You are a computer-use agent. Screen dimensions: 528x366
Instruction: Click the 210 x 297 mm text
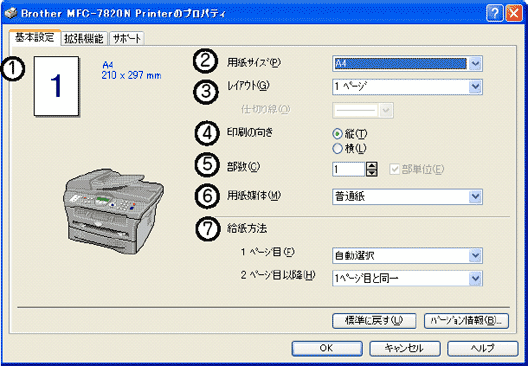click(131, 75)
